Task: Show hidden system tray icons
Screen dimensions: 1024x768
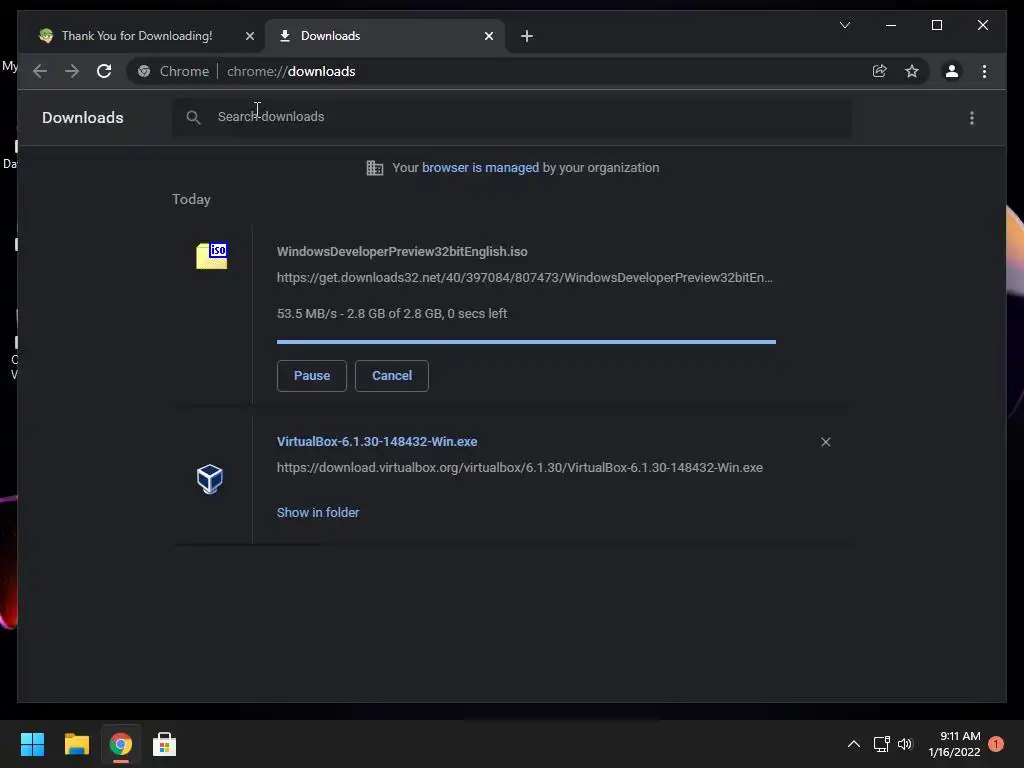Action: tap(854, 744)
